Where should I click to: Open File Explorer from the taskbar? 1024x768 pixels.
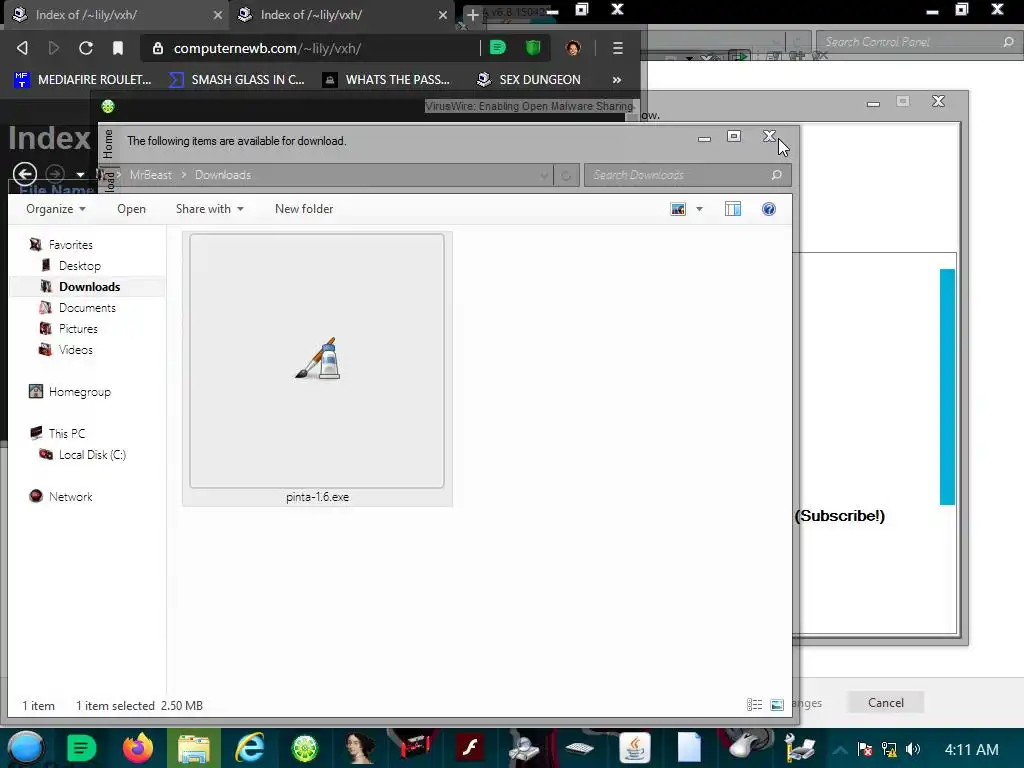pyautogui.click(x=193, y=748)
